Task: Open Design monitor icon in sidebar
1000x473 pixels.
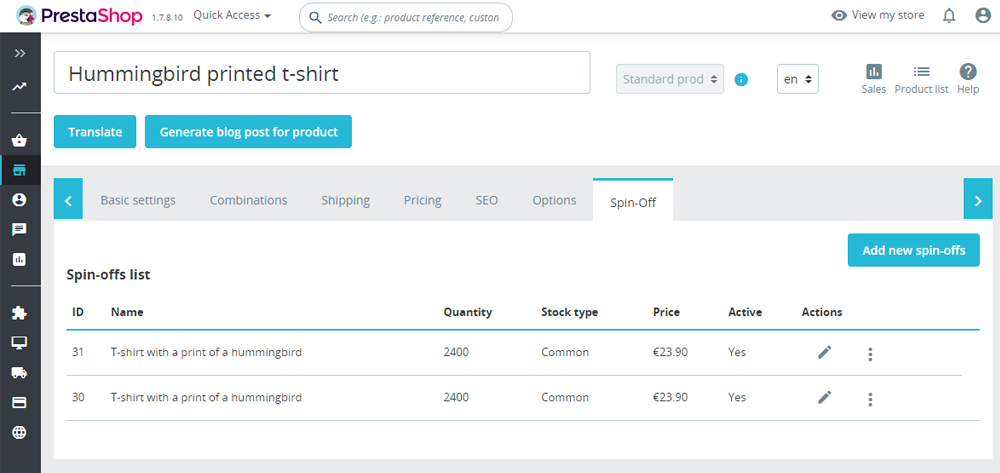Action: (20, 343)
